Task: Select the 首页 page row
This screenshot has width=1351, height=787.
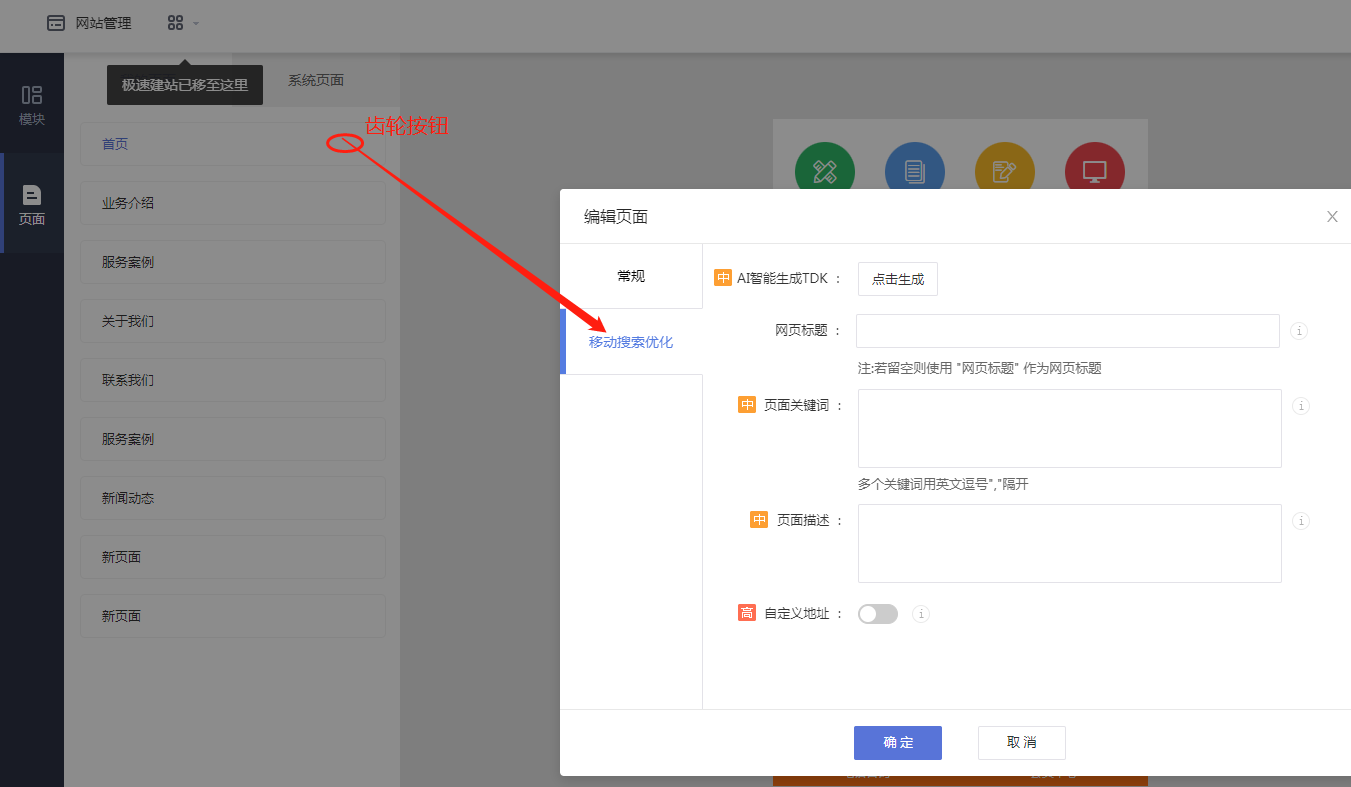Action: point(233,144)
